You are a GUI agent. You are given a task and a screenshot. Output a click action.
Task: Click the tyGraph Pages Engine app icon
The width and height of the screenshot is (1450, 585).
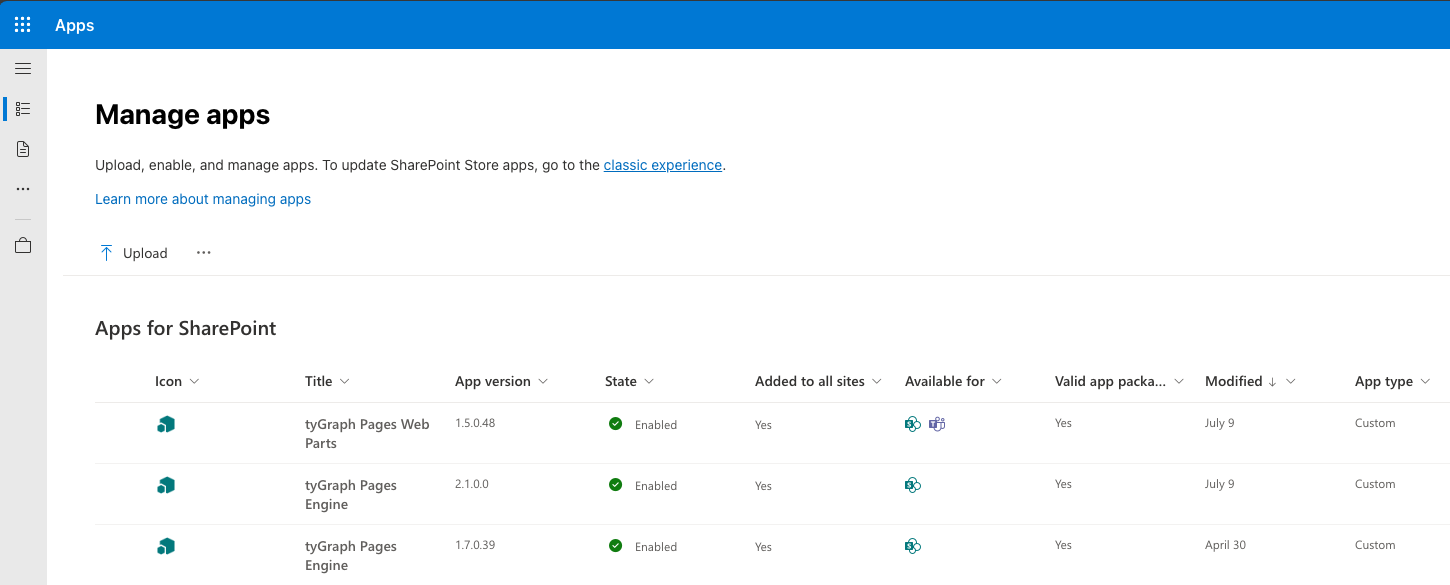165,485
